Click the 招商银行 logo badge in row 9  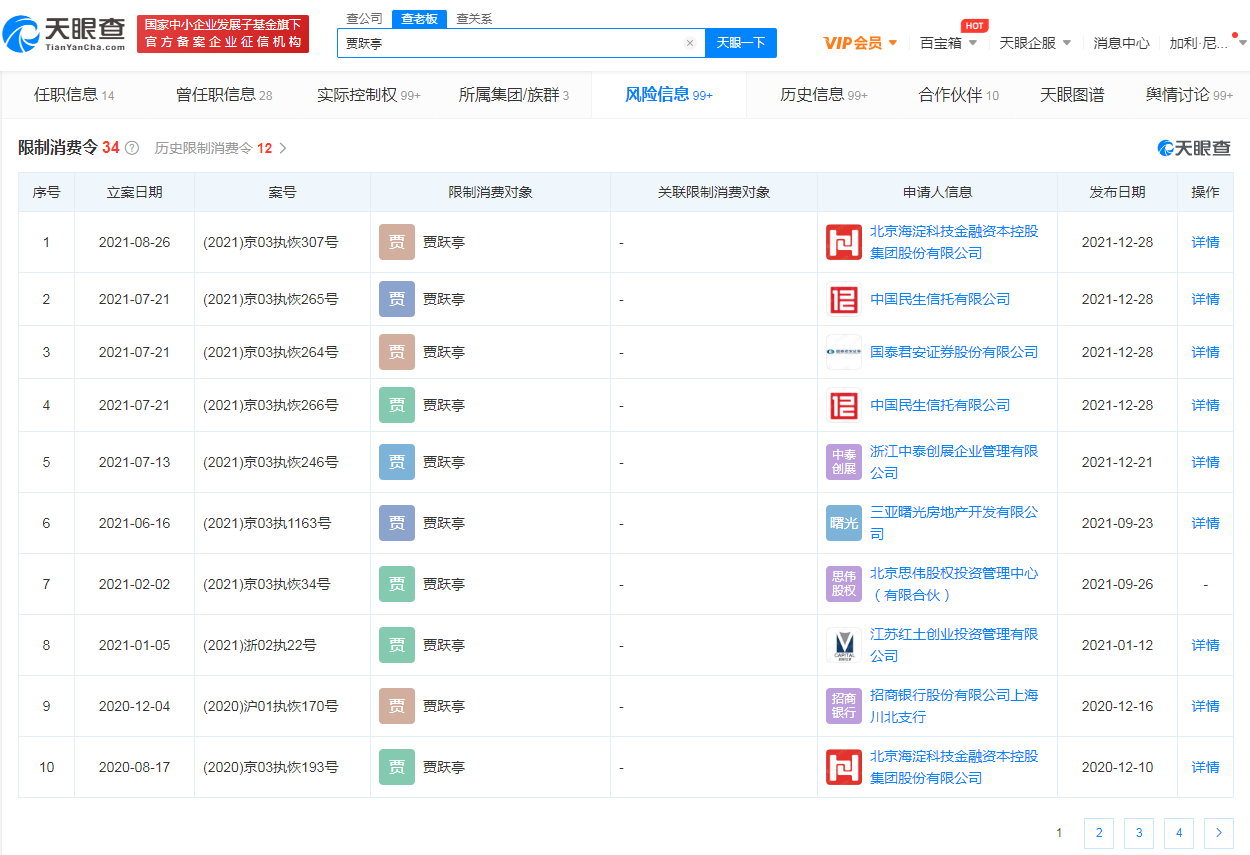pyautogui.click(x=844, y=706)
